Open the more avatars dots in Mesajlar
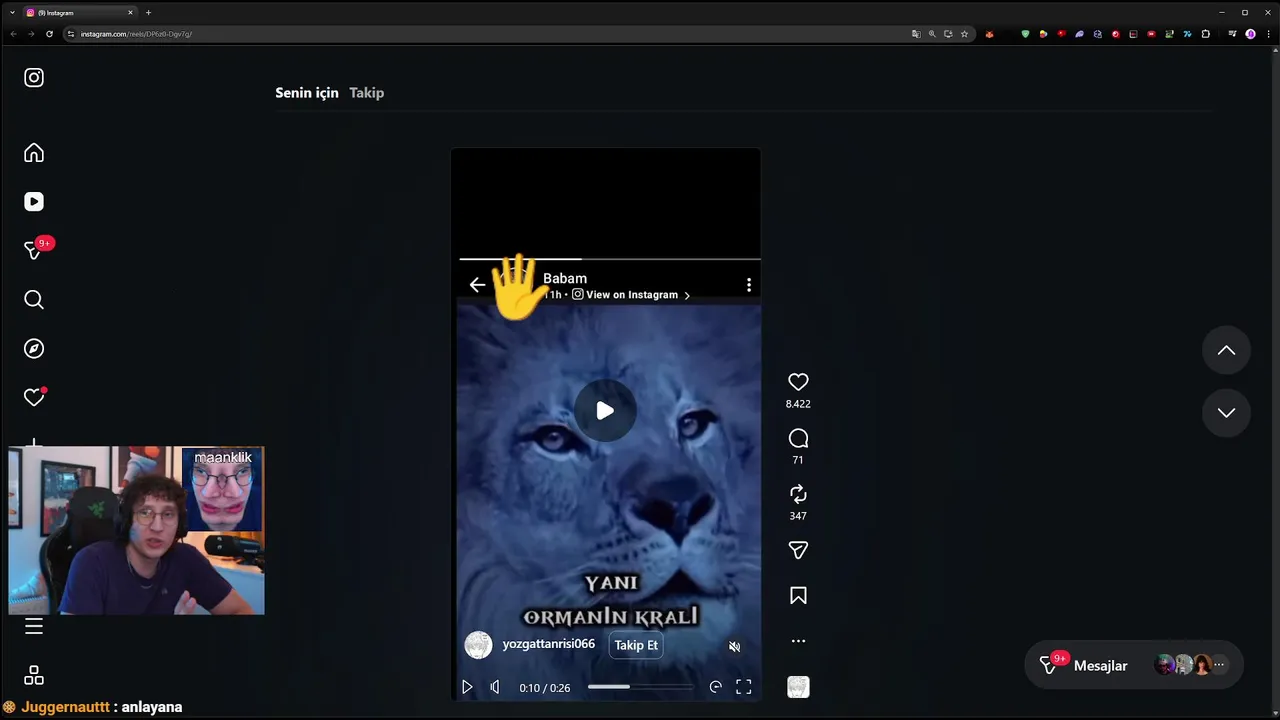 point(1218,665)
